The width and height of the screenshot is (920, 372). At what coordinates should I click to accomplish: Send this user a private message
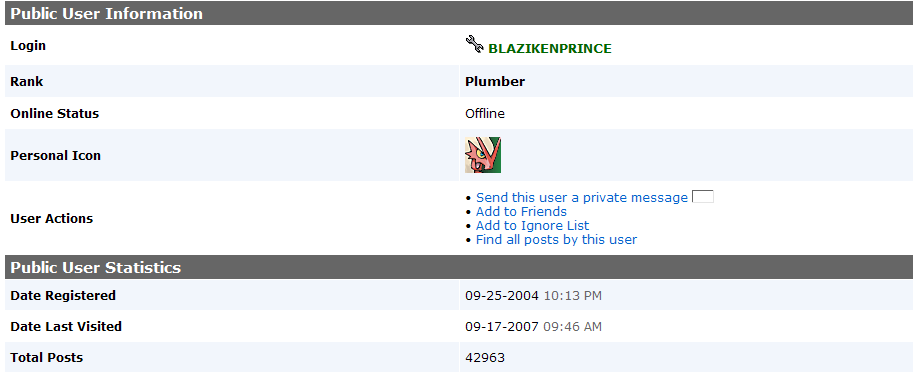coord(581,198)
